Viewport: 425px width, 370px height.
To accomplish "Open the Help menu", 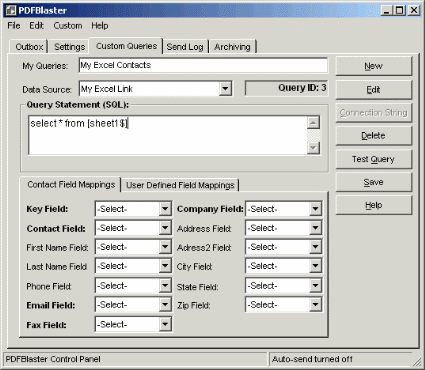I will click(100, 26).
